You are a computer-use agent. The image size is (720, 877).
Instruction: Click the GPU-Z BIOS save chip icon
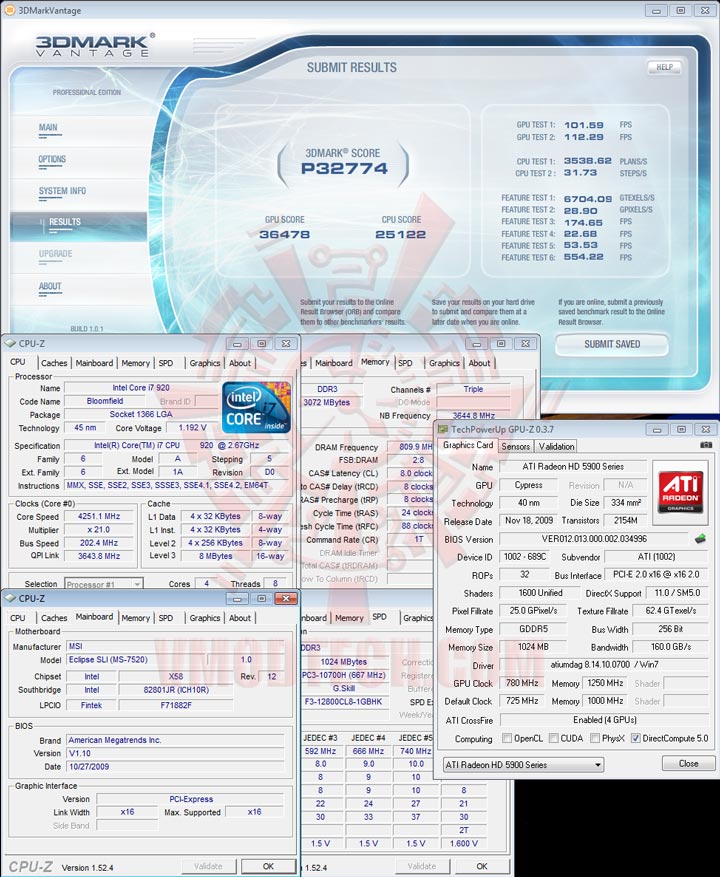(700, 539)
